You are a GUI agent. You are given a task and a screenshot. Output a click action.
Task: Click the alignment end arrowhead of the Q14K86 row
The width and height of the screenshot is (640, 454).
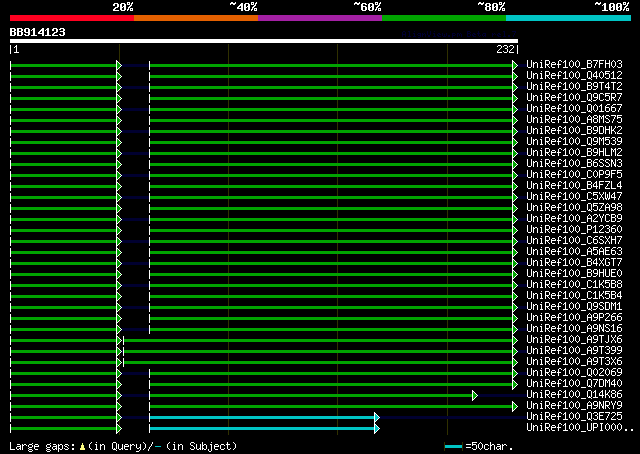475,395
